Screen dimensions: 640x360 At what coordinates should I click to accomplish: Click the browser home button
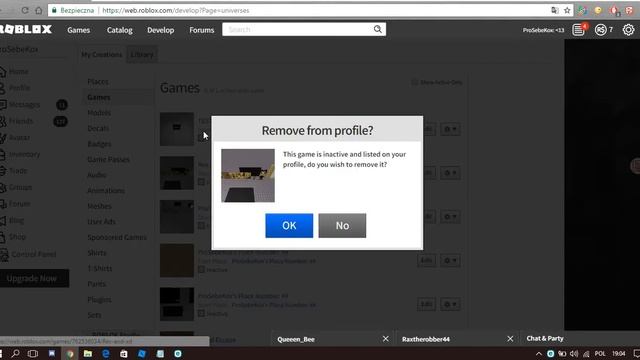(x=38, y=11)
